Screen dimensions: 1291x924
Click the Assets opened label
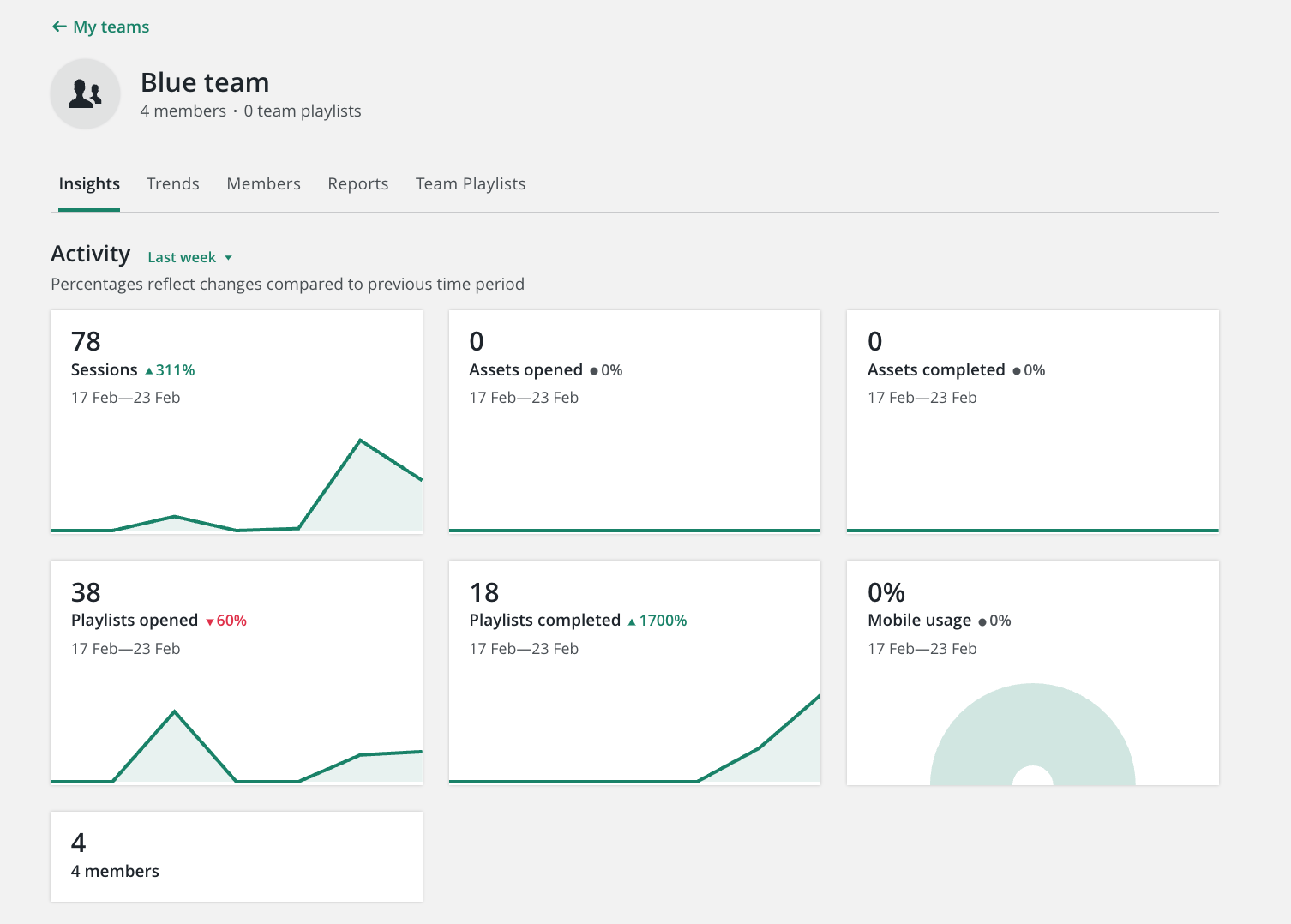(525, 370)
